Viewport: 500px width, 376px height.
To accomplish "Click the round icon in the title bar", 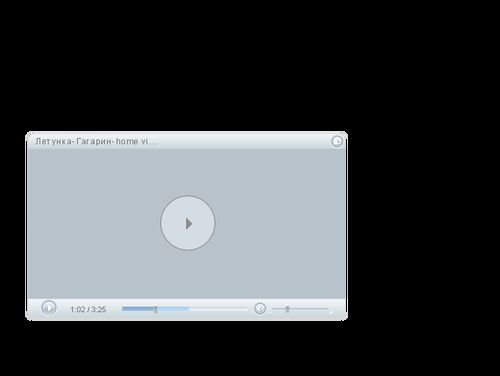I will 337,141.
